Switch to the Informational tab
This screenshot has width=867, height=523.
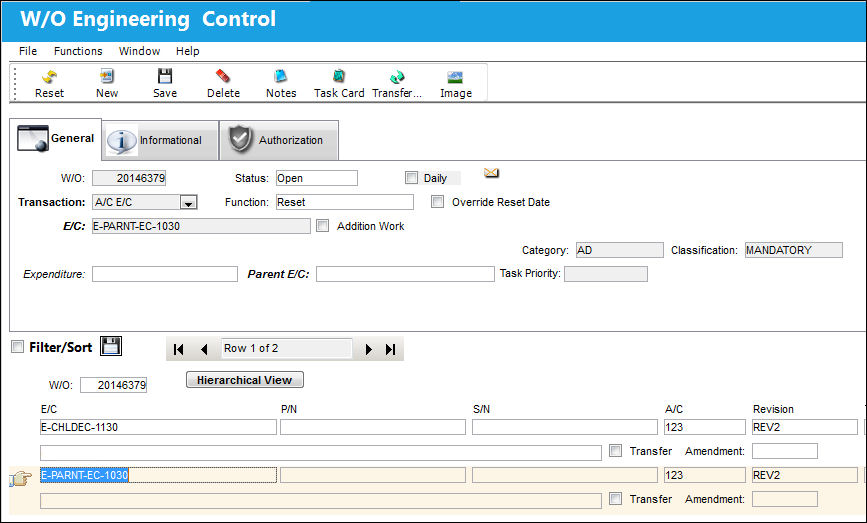click(160, 140)
